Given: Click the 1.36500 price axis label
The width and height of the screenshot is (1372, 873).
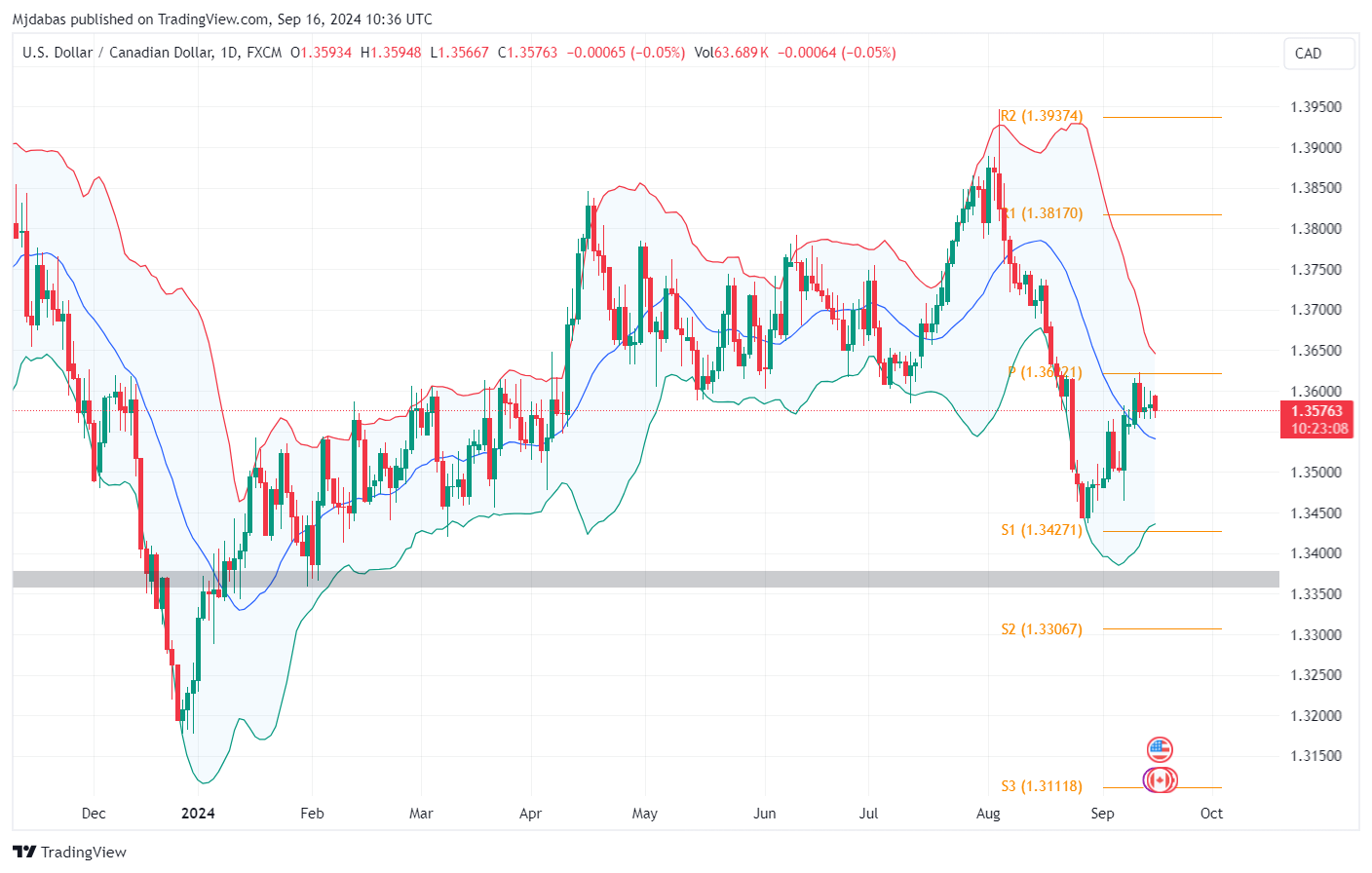Looking at the screenshot, I should click(x=1315, y=351).
